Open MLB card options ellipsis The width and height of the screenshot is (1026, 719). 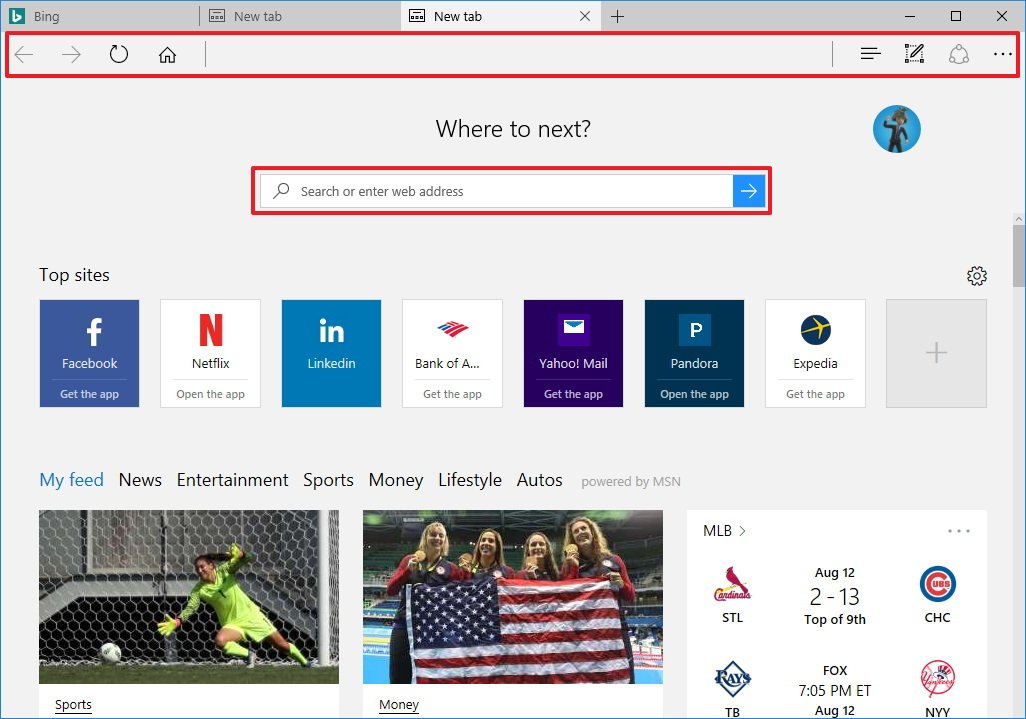click(x=959, y=531)
